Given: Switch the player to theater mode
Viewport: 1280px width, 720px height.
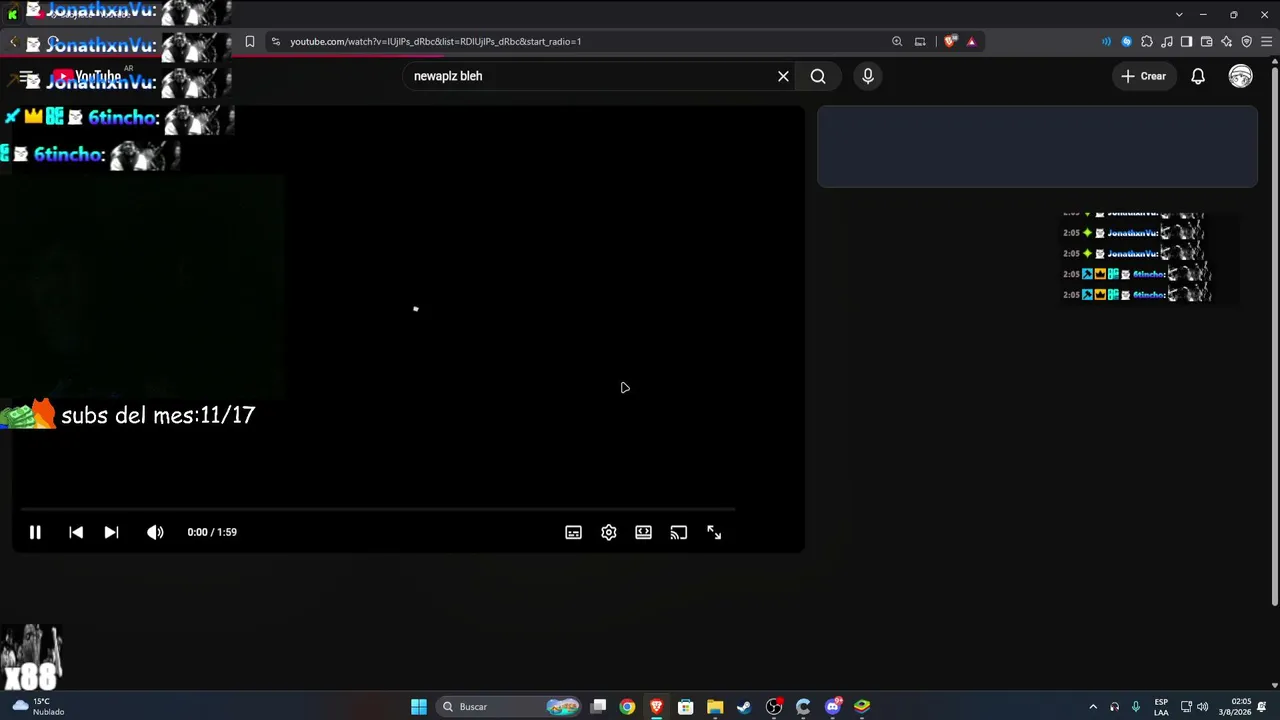Looking at the screenshot, I should click(643, 533).
